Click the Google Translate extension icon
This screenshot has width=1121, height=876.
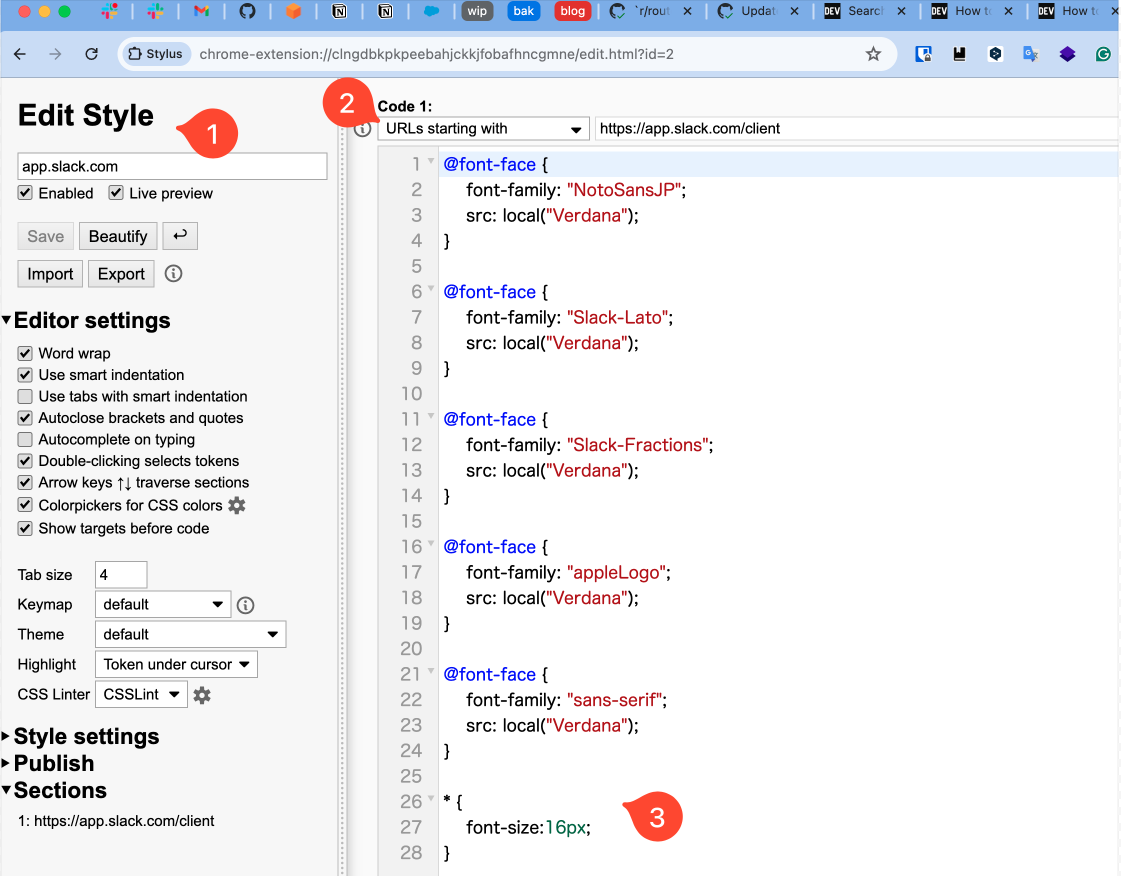(x=1030, y=54)
